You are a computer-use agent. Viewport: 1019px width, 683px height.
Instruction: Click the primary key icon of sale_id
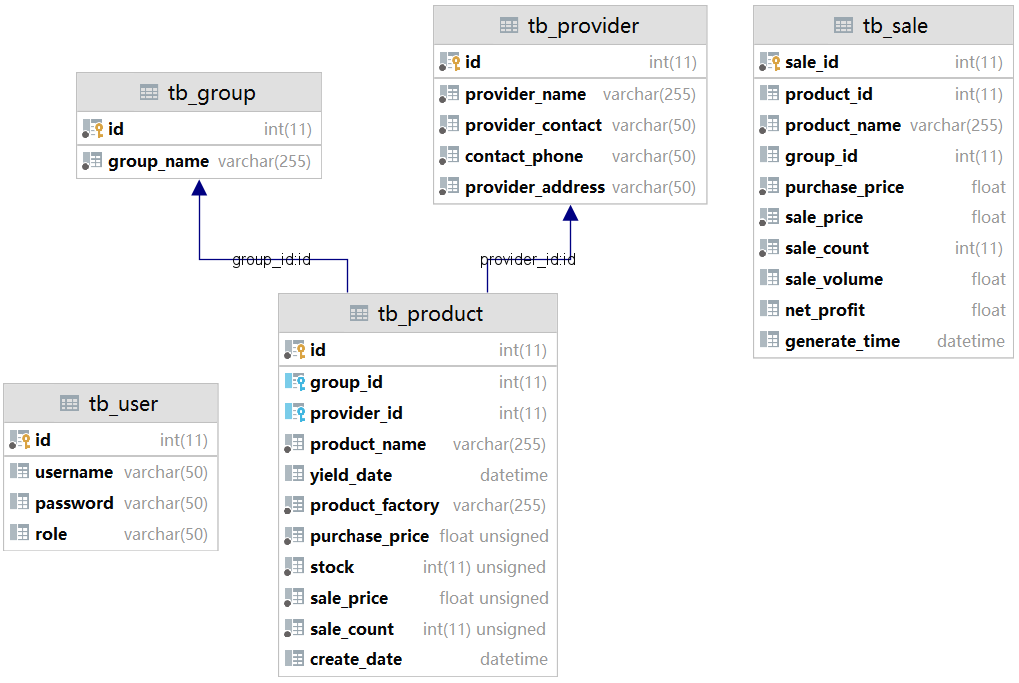(x=769, y=62)
